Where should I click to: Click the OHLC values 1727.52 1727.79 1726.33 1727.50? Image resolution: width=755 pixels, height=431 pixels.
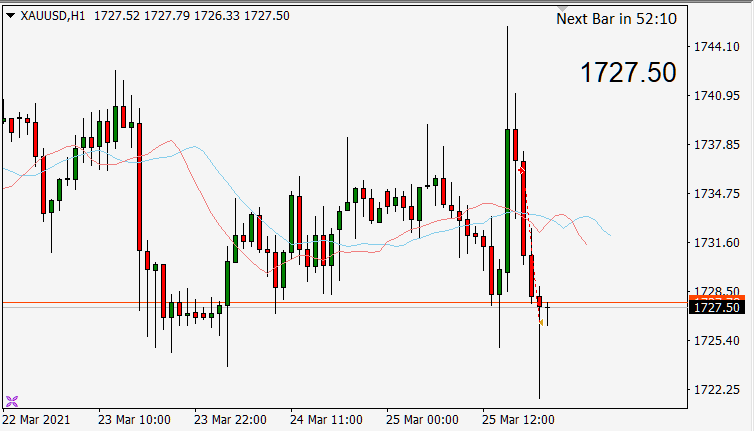[192, 16]
